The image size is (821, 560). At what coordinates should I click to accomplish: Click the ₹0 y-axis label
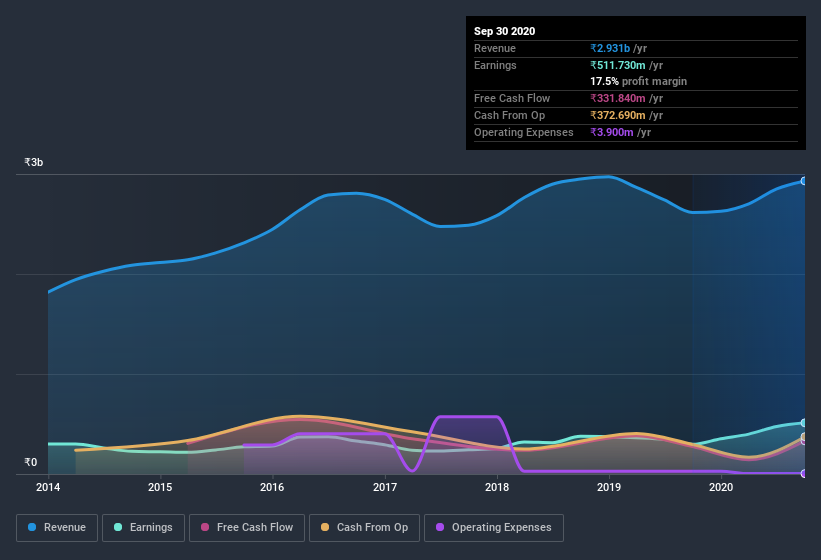click(30, 462)
